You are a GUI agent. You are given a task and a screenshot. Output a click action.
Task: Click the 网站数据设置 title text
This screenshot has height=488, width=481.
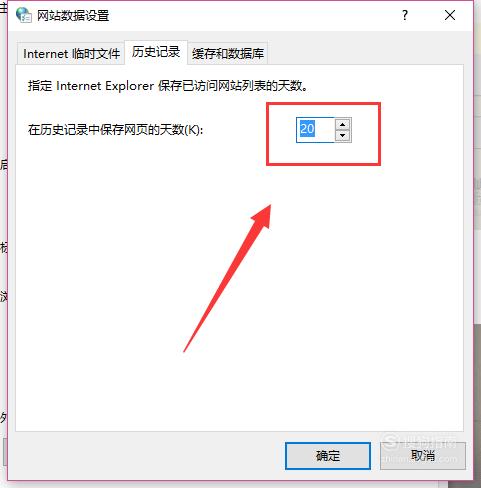pos(73,16)
